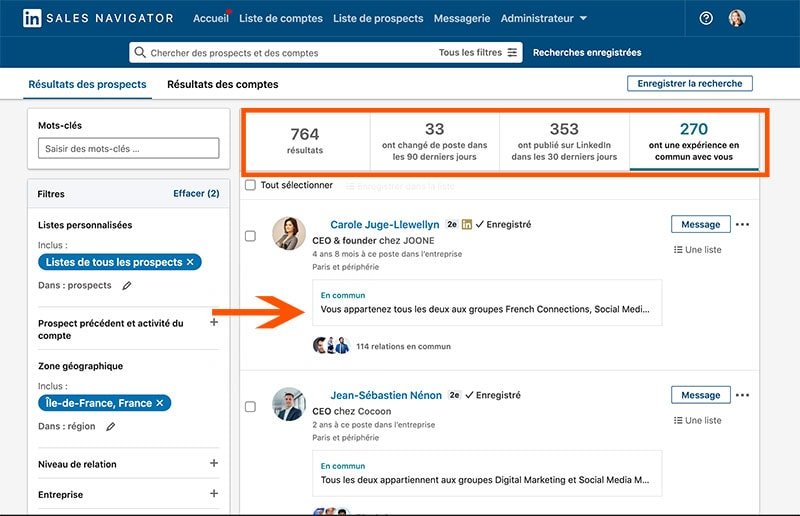Screen dimensions: 800x516
Task: Click the Listes personnalisées filter heading
Action: (x=85, y=225)
